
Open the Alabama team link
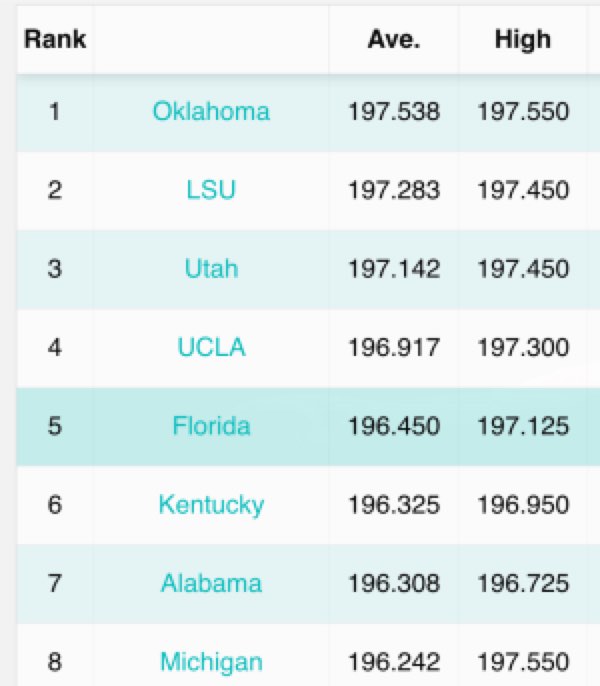[211, 583]
